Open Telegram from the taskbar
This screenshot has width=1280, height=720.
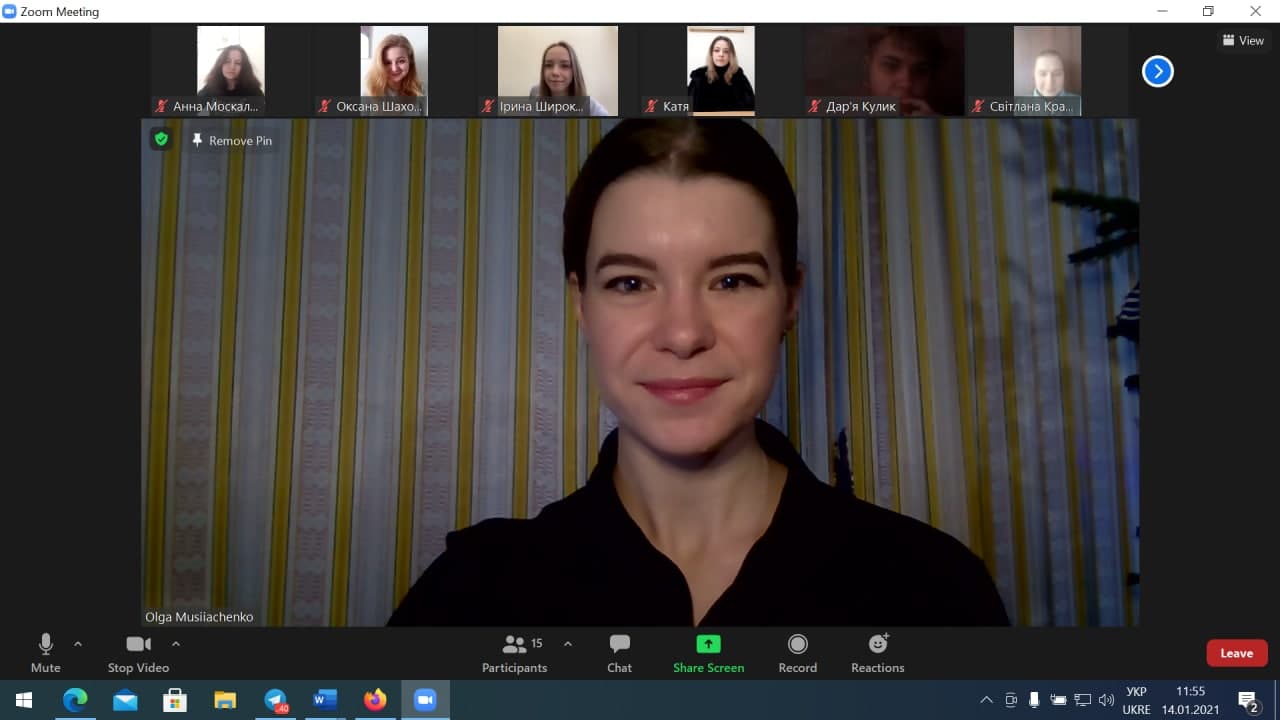(x=275, y=700)
